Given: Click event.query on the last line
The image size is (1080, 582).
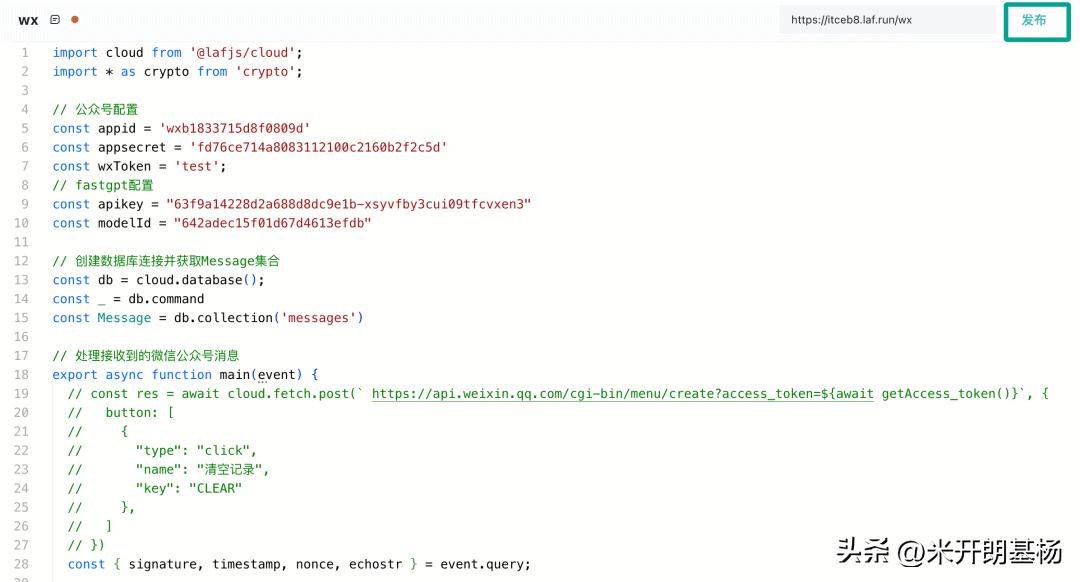Looking at the screenshot, I should click(484, 564).
